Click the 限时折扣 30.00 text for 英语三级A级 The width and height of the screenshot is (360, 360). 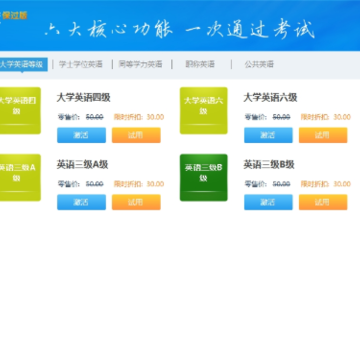139,184
